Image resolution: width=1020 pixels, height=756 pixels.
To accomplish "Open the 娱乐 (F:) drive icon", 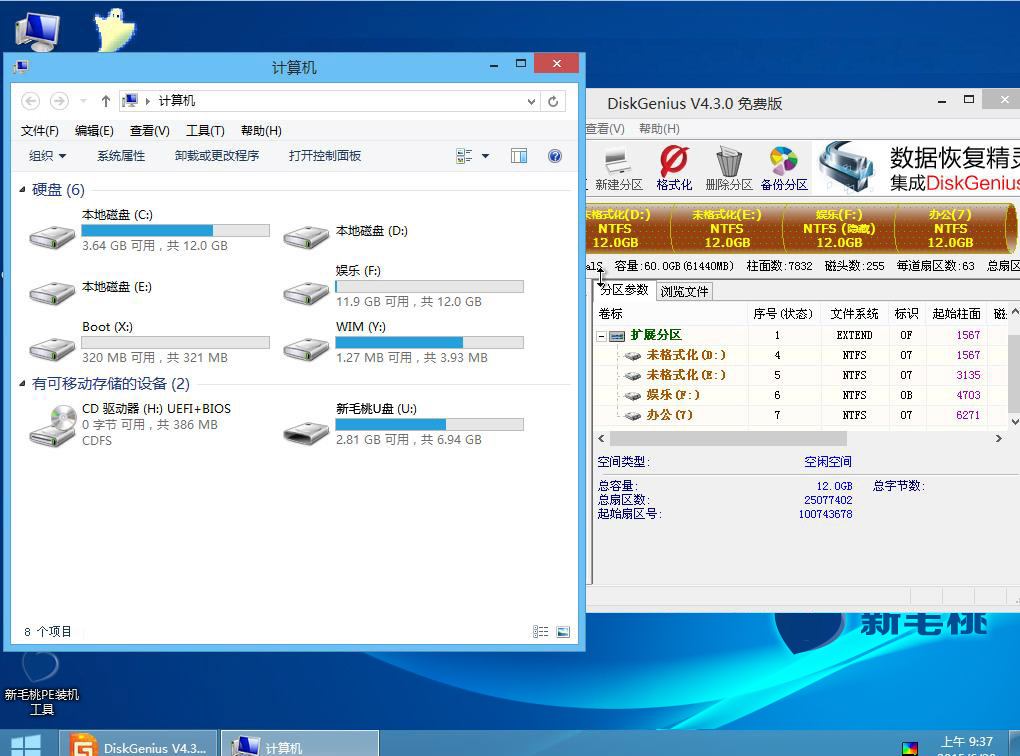I will [306, 292].
